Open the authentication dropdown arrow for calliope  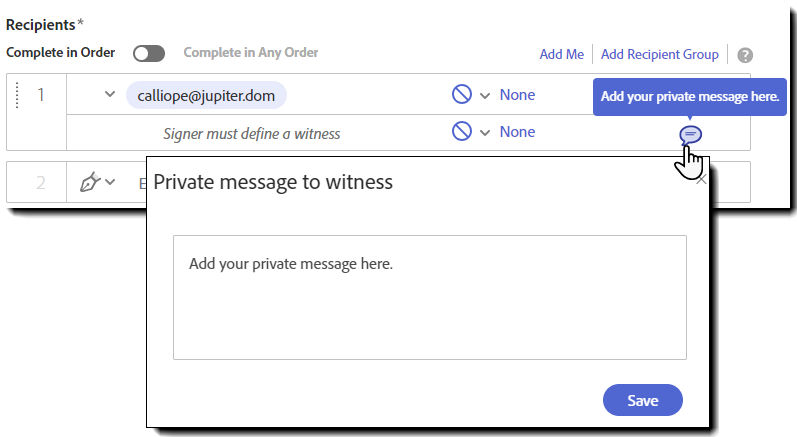485,96
